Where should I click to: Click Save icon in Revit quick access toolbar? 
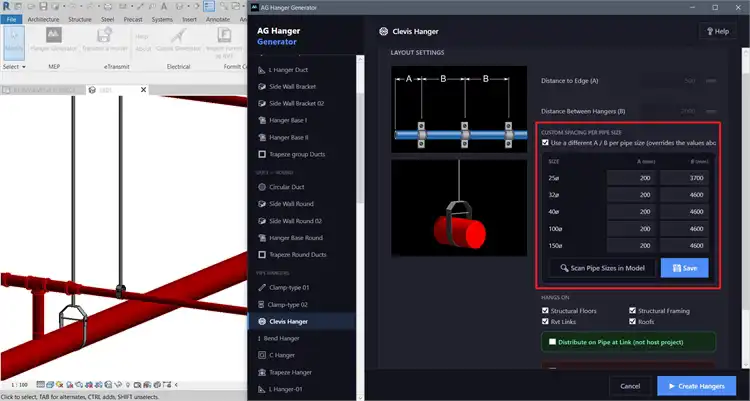point(44,6)
